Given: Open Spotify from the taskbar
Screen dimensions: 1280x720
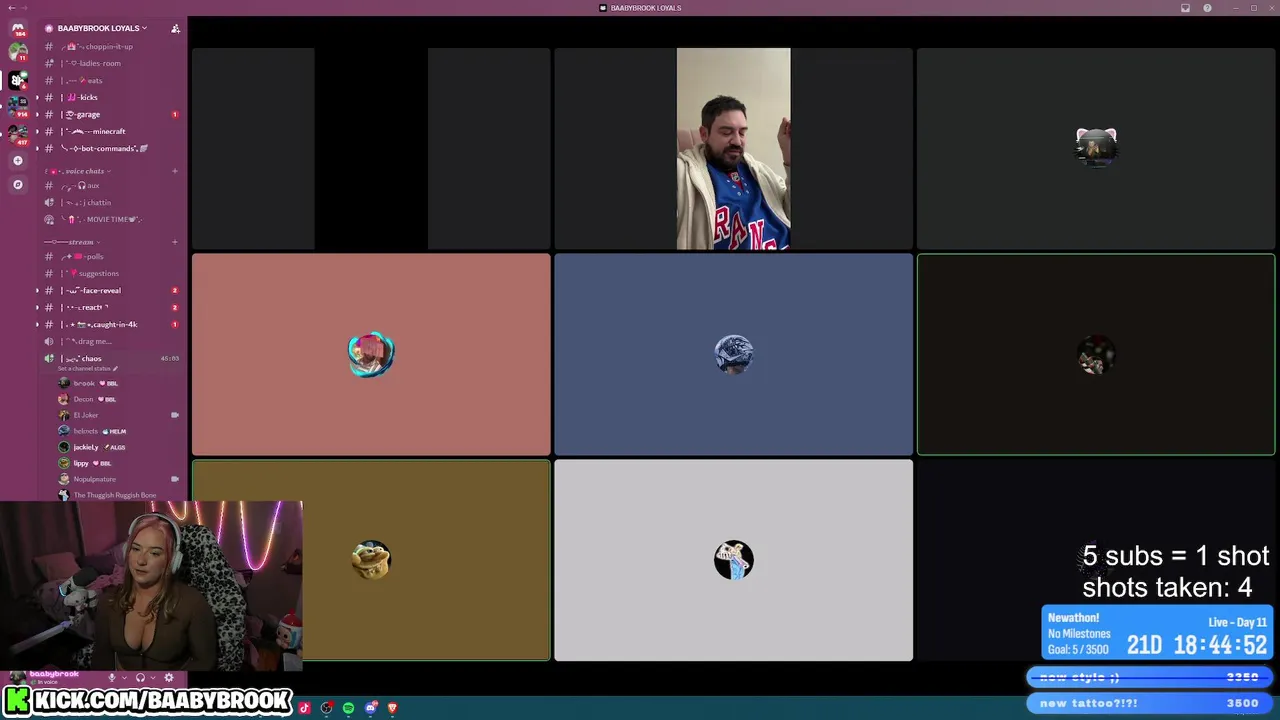Looking at the screenshot, I should pyautogui.click(x=348, y=708).
